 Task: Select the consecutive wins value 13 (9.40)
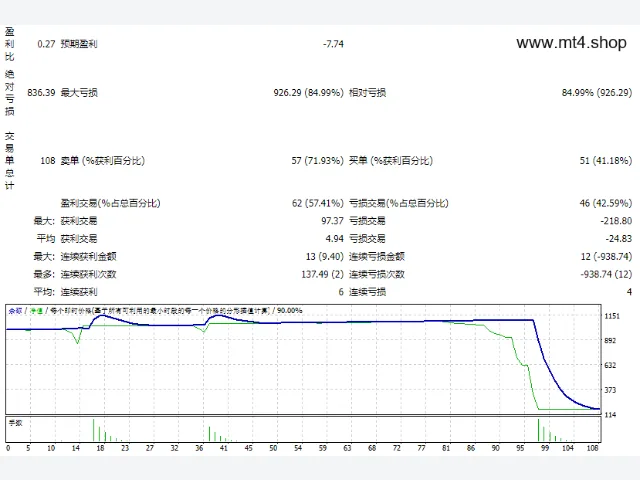pos(324,256)
